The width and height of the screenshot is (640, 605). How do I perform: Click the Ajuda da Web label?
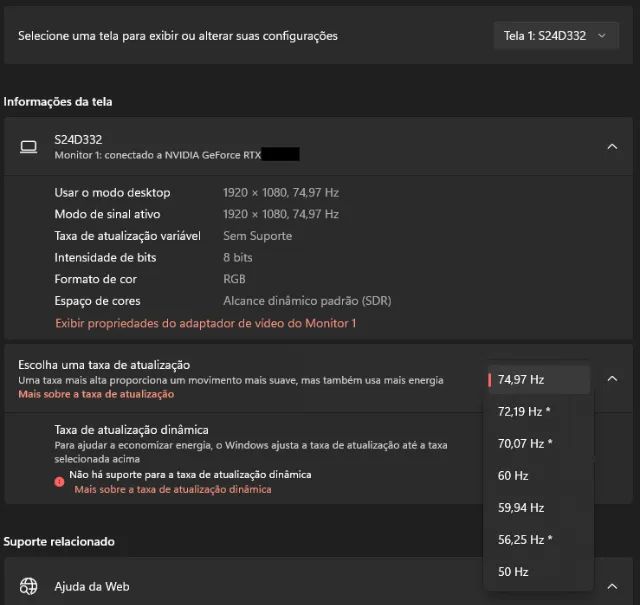pos(92,587)
